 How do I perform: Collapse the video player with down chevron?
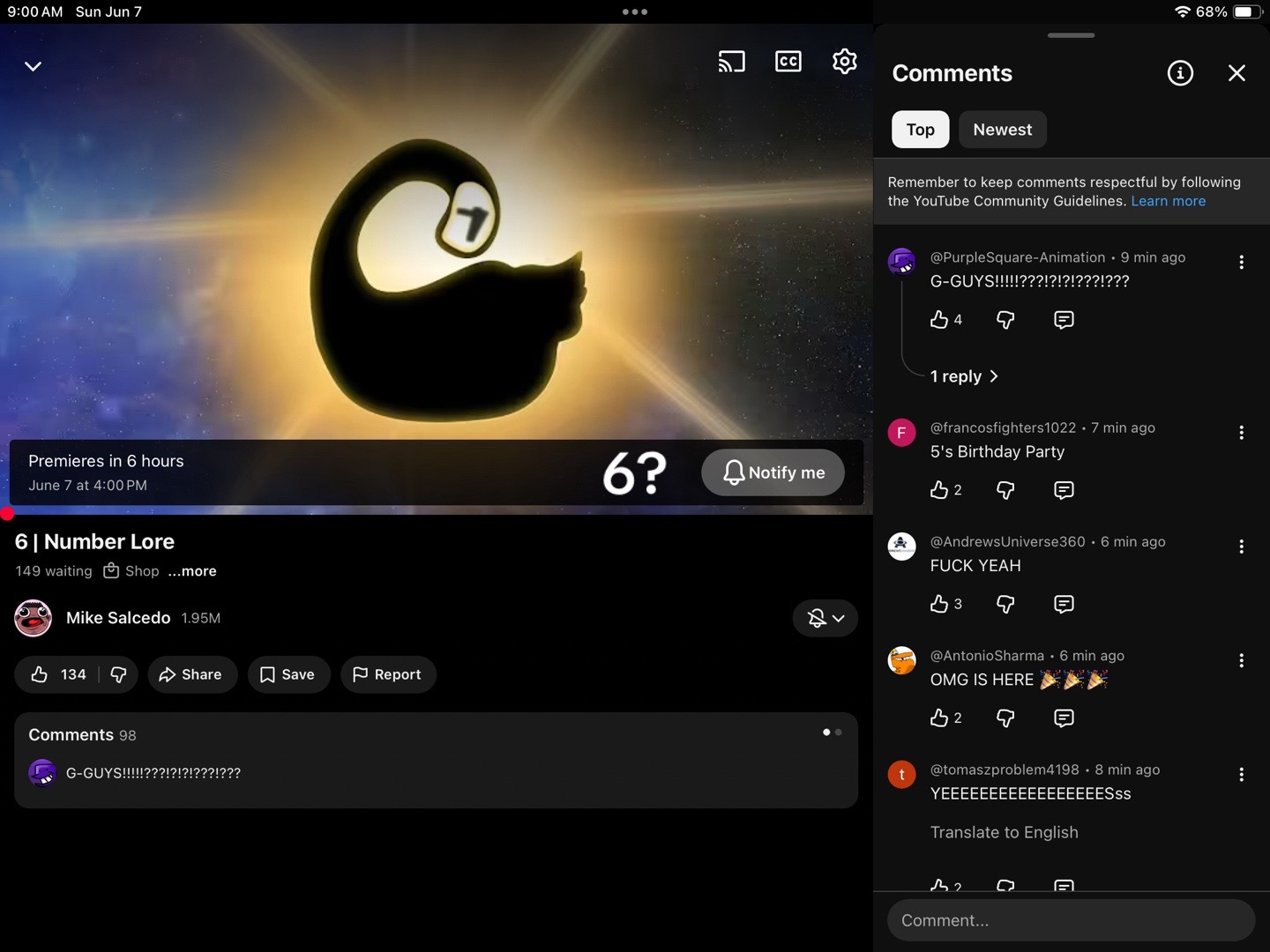[33, 66]
